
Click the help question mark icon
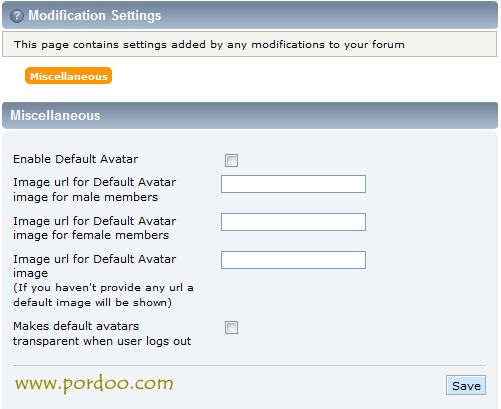[x=17, y=16]
